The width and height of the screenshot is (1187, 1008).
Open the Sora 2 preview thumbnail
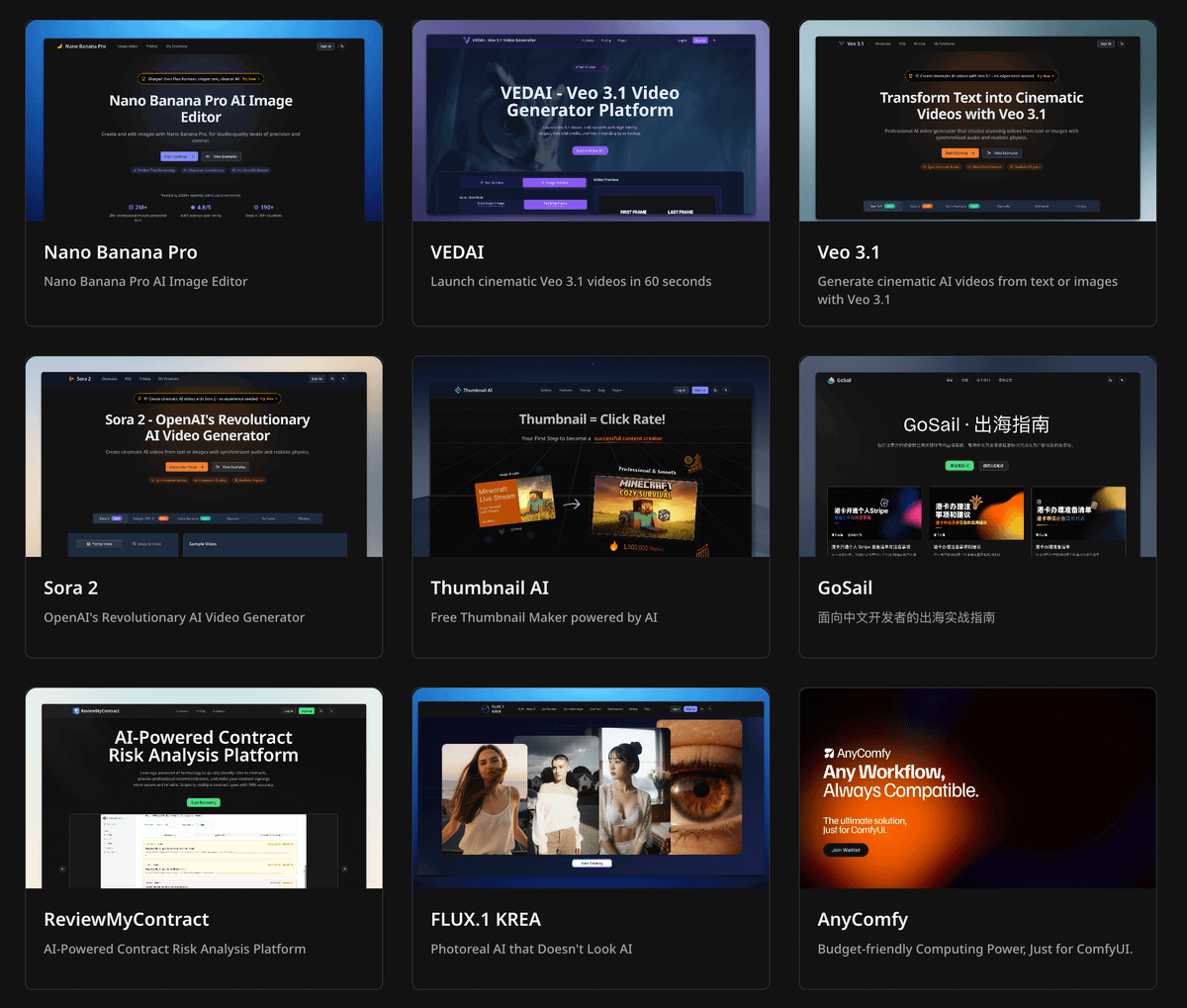tap(204, 457)
